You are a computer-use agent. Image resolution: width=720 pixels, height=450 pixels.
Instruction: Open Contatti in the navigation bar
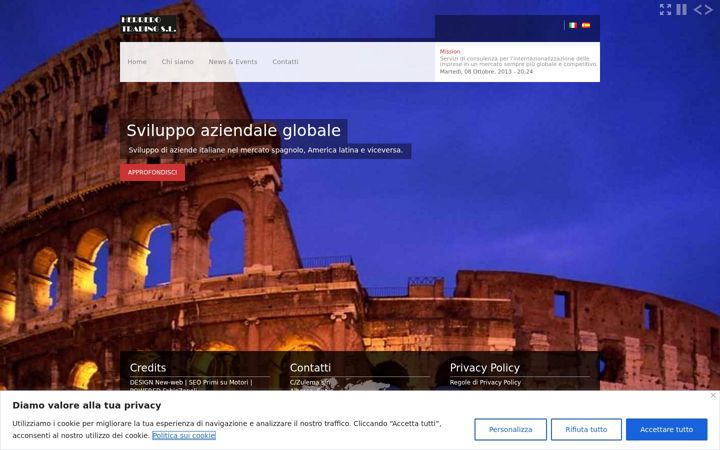click(x=285, y=62)
